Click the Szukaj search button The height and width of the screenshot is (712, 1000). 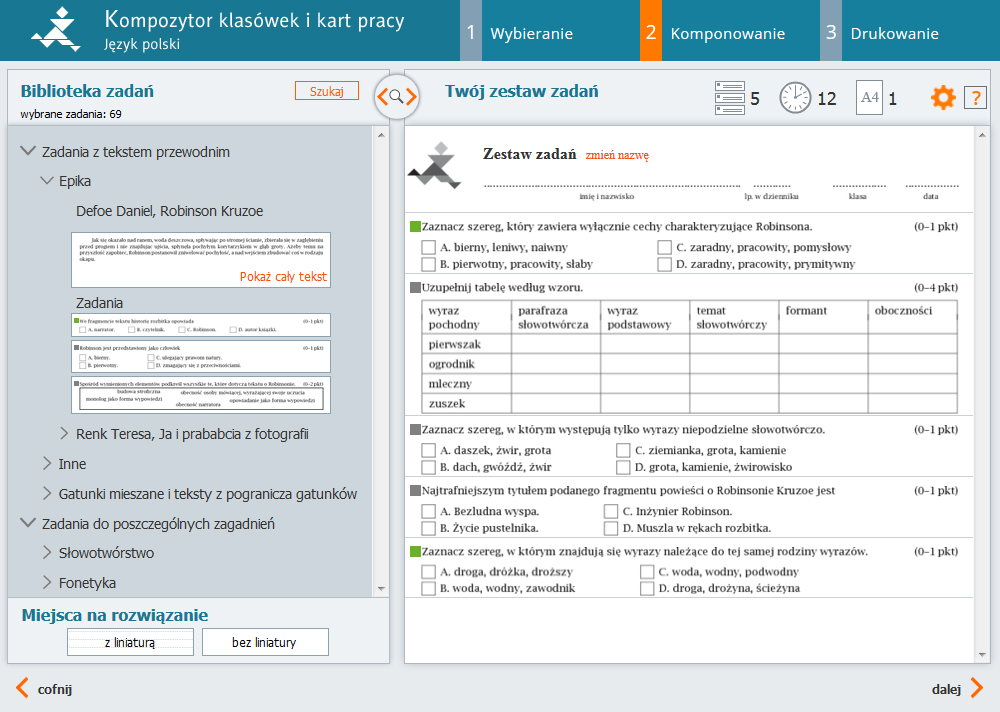327,91
